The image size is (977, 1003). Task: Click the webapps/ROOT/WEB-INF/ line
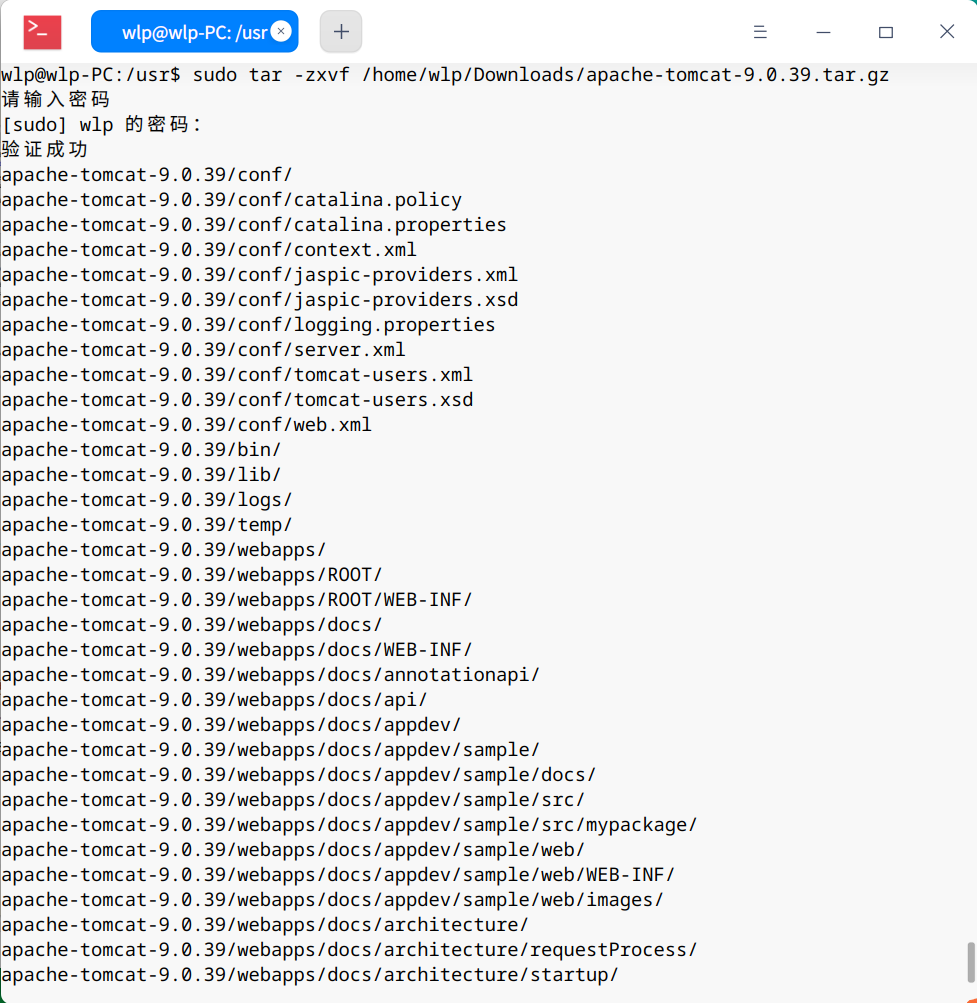tap(237, 599)
